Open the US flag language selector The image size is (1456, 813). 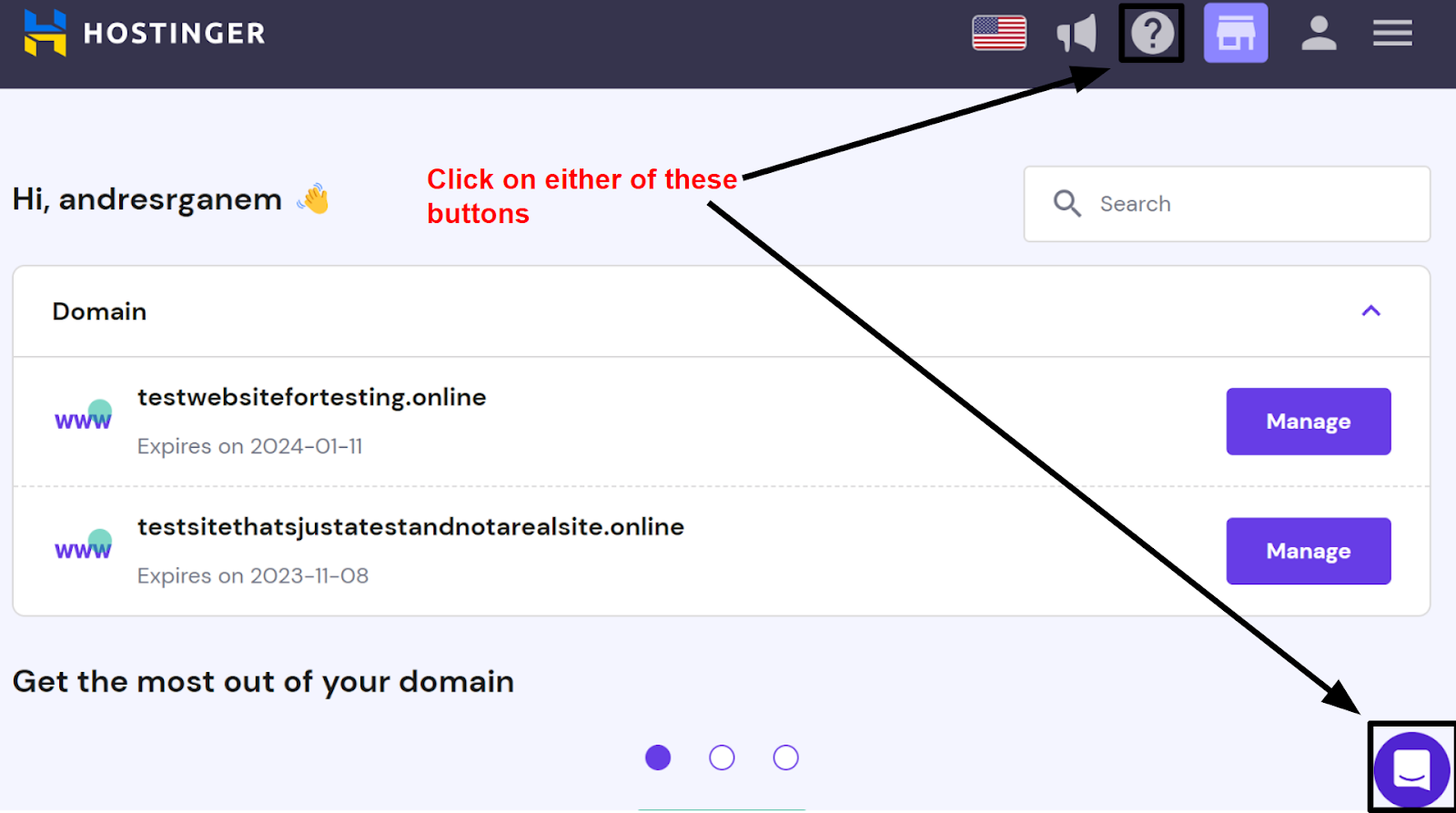(999, 34)
